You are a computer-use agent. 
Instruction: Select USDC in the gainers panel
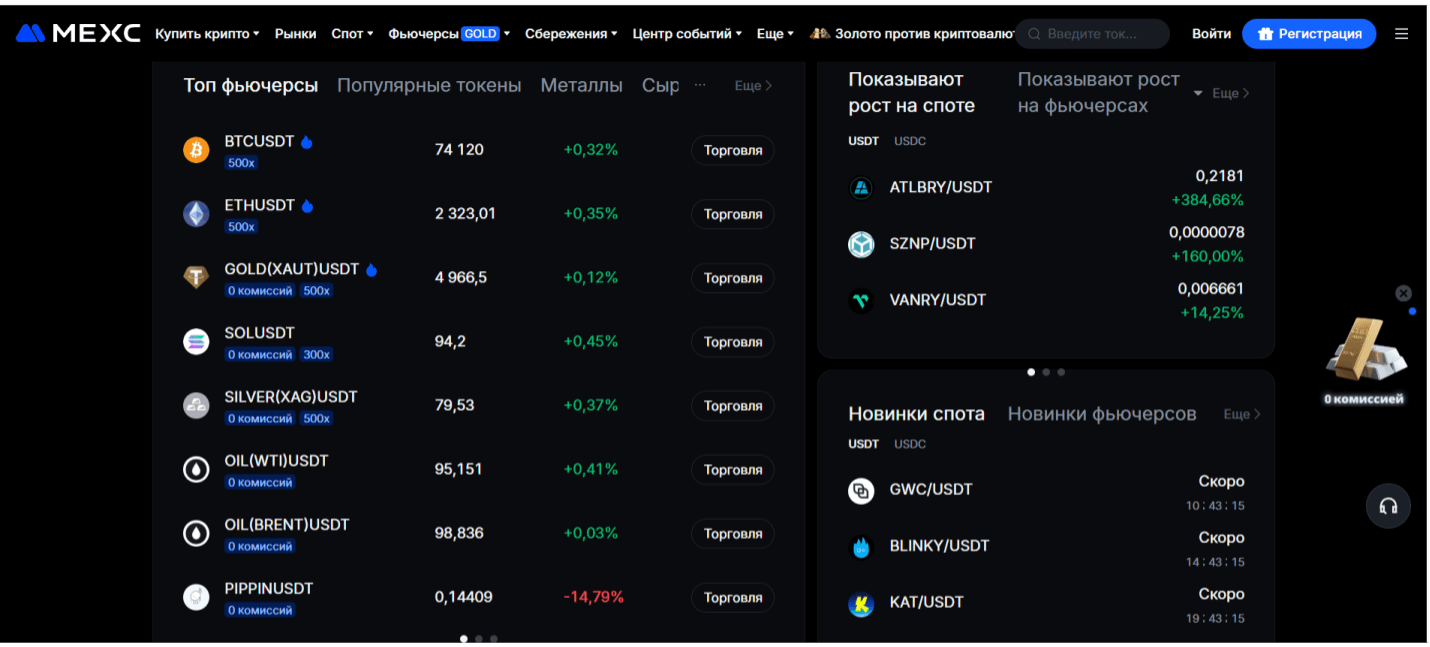pos(910,141)
